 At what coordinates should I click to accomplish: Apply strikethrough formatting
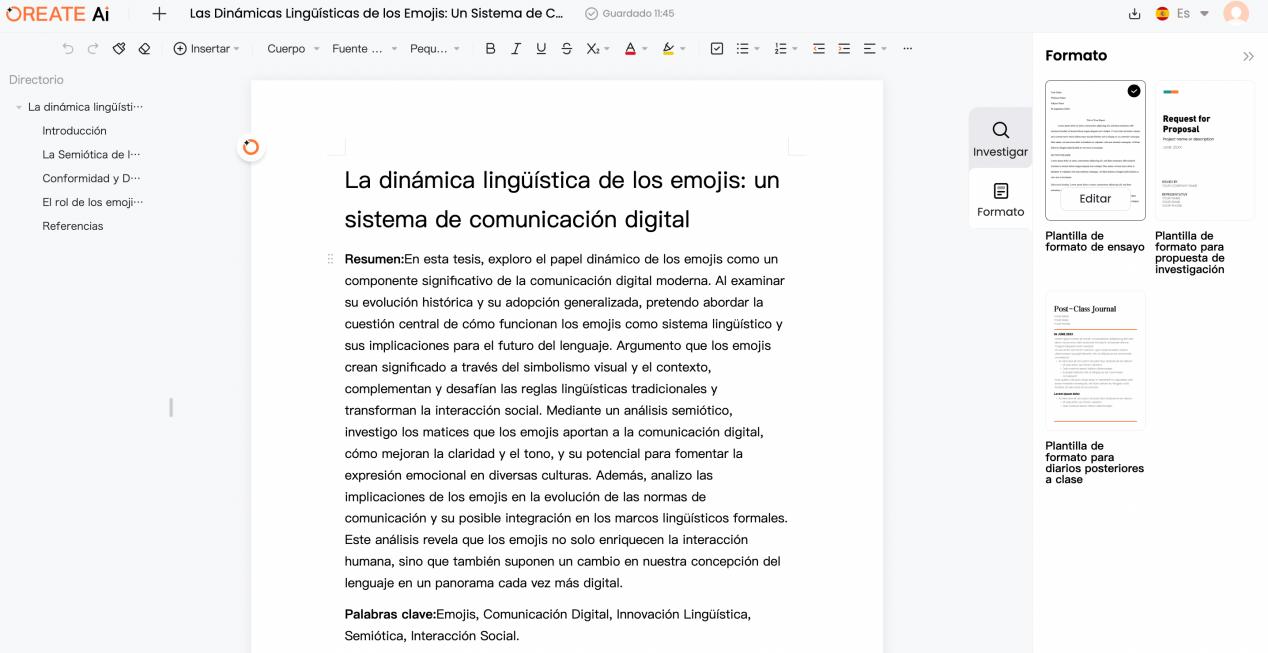pos(567,49)
